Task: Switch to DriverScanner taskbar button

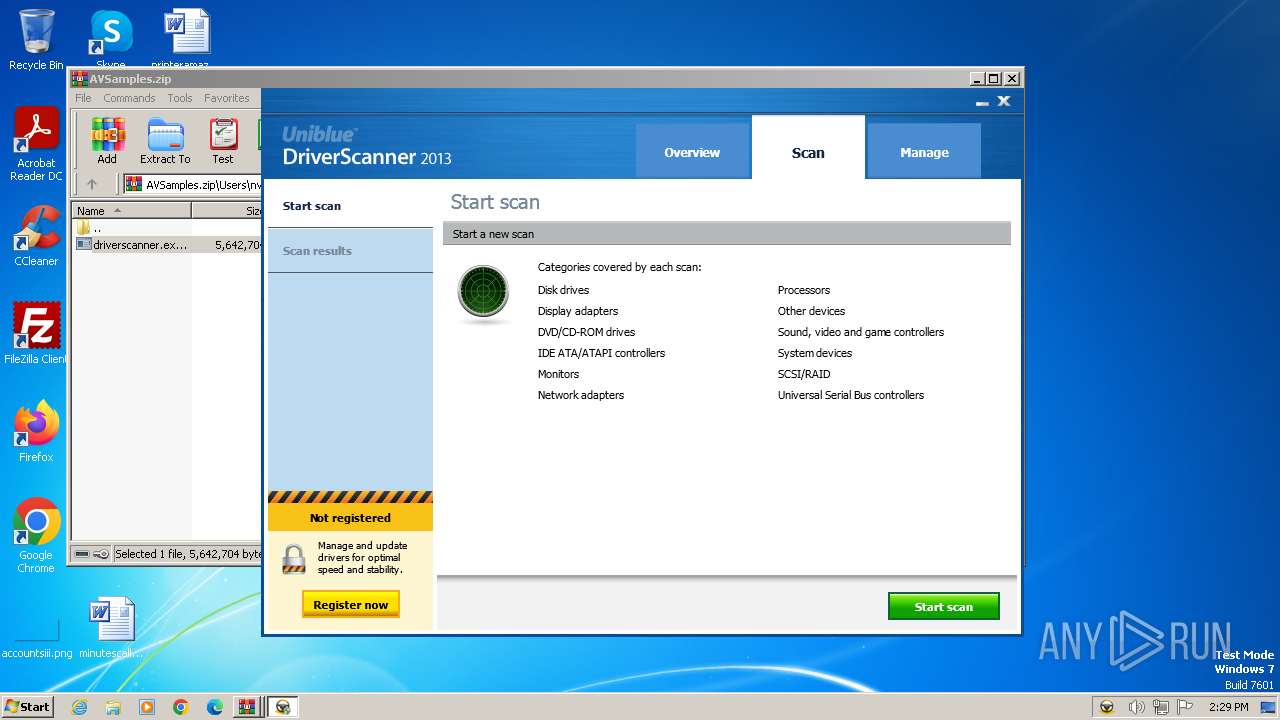Action: pos(283,707)
